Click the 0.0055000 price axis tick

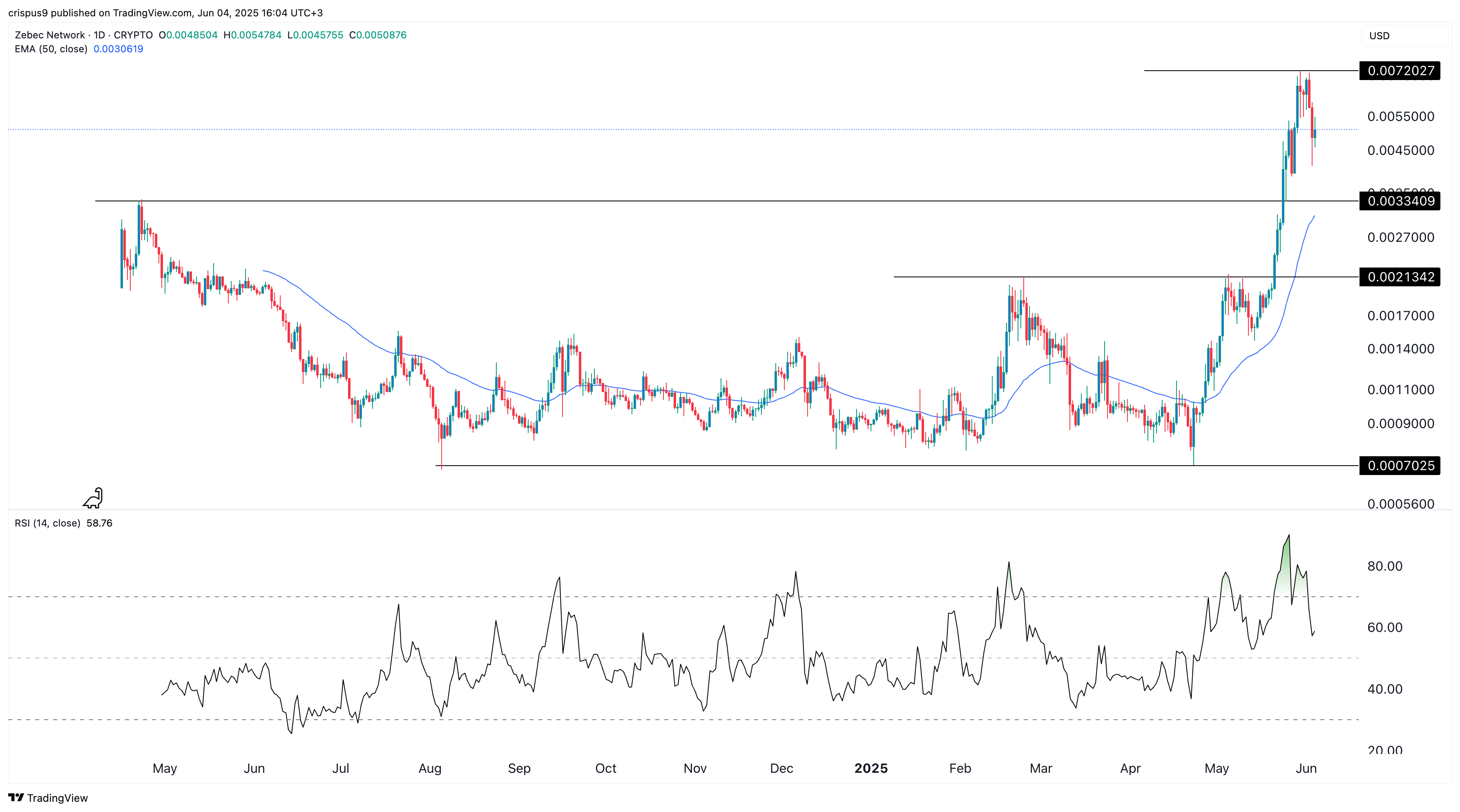coord(1401,117)
